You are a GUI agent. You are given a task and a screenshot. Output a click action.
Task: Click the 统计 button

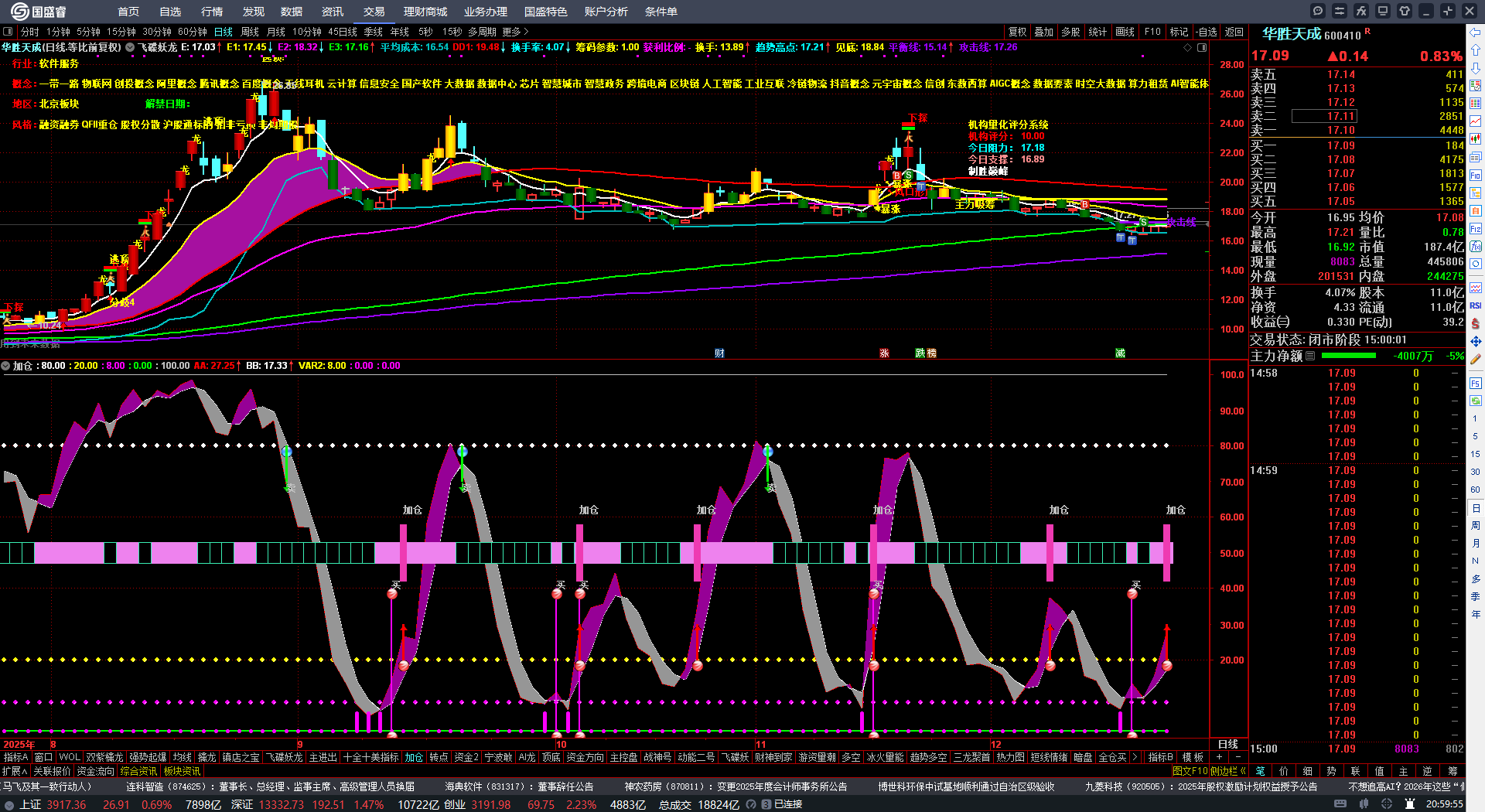tap(1098, 32)
